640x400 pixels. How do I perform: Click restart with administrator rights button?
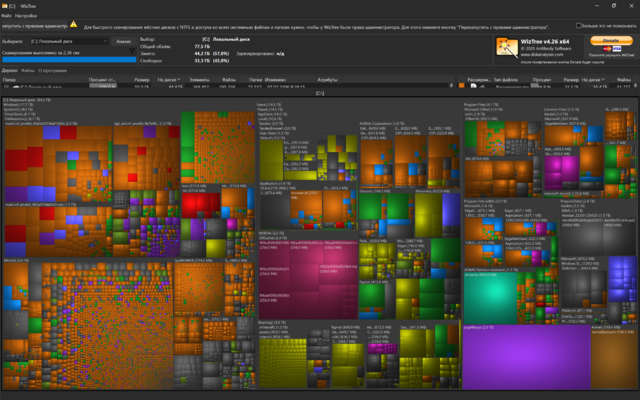pyautogui.click(x=34, y=24)
